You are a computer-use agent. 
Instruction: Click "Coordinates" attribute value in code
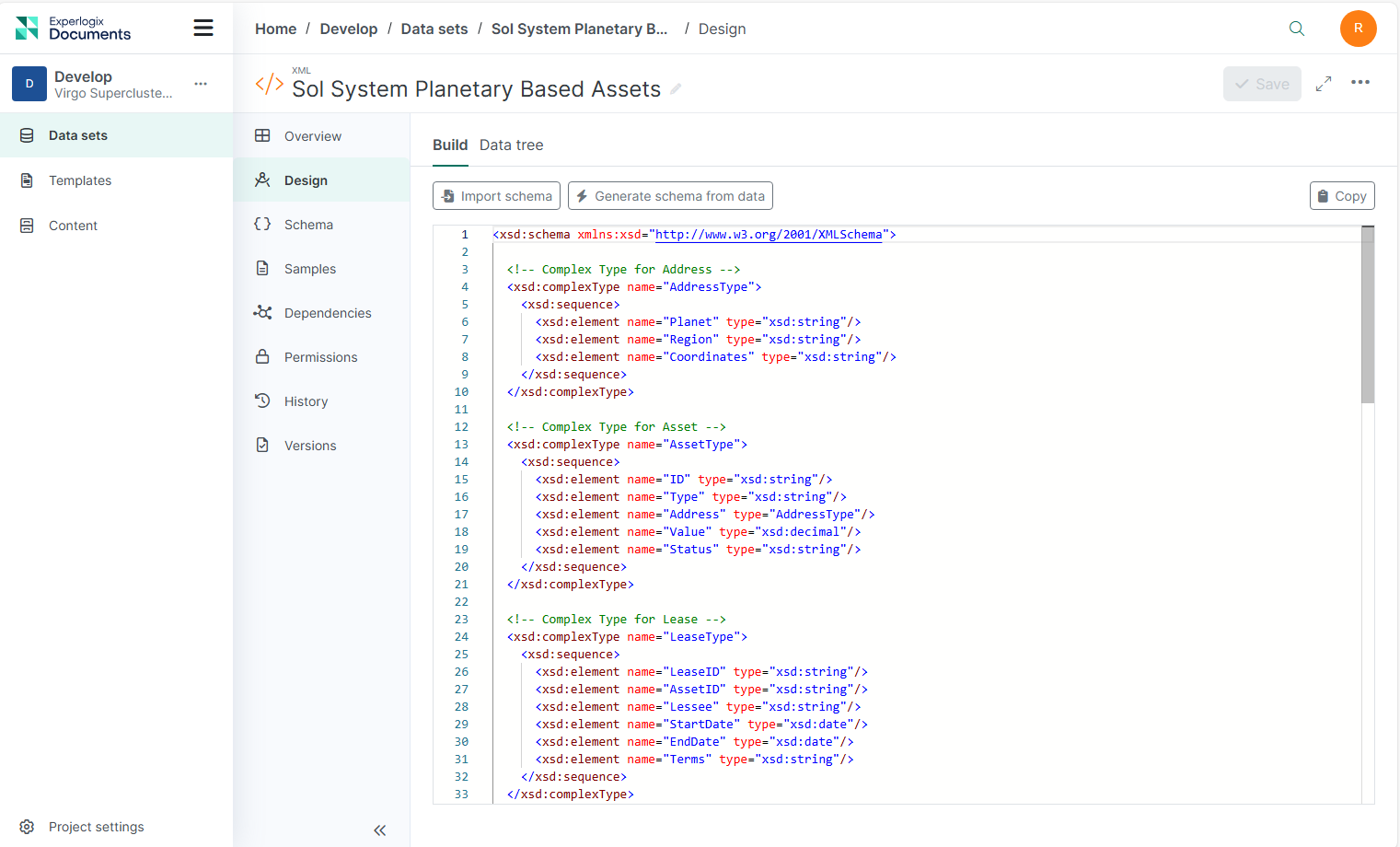click(708, 357)
